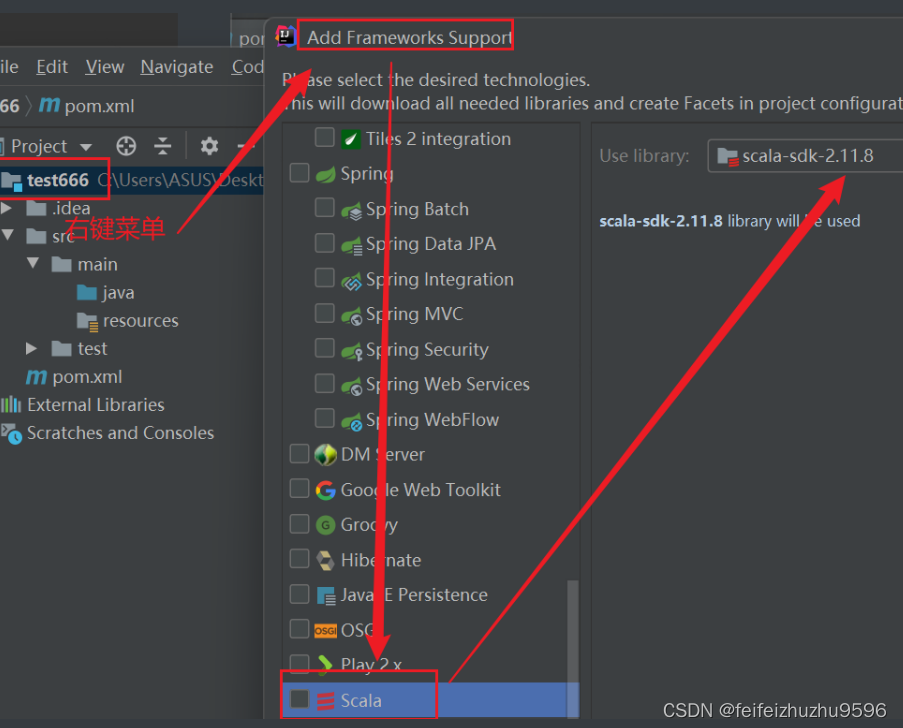Enable the Spring checkbox

click(x=299, y=173)
